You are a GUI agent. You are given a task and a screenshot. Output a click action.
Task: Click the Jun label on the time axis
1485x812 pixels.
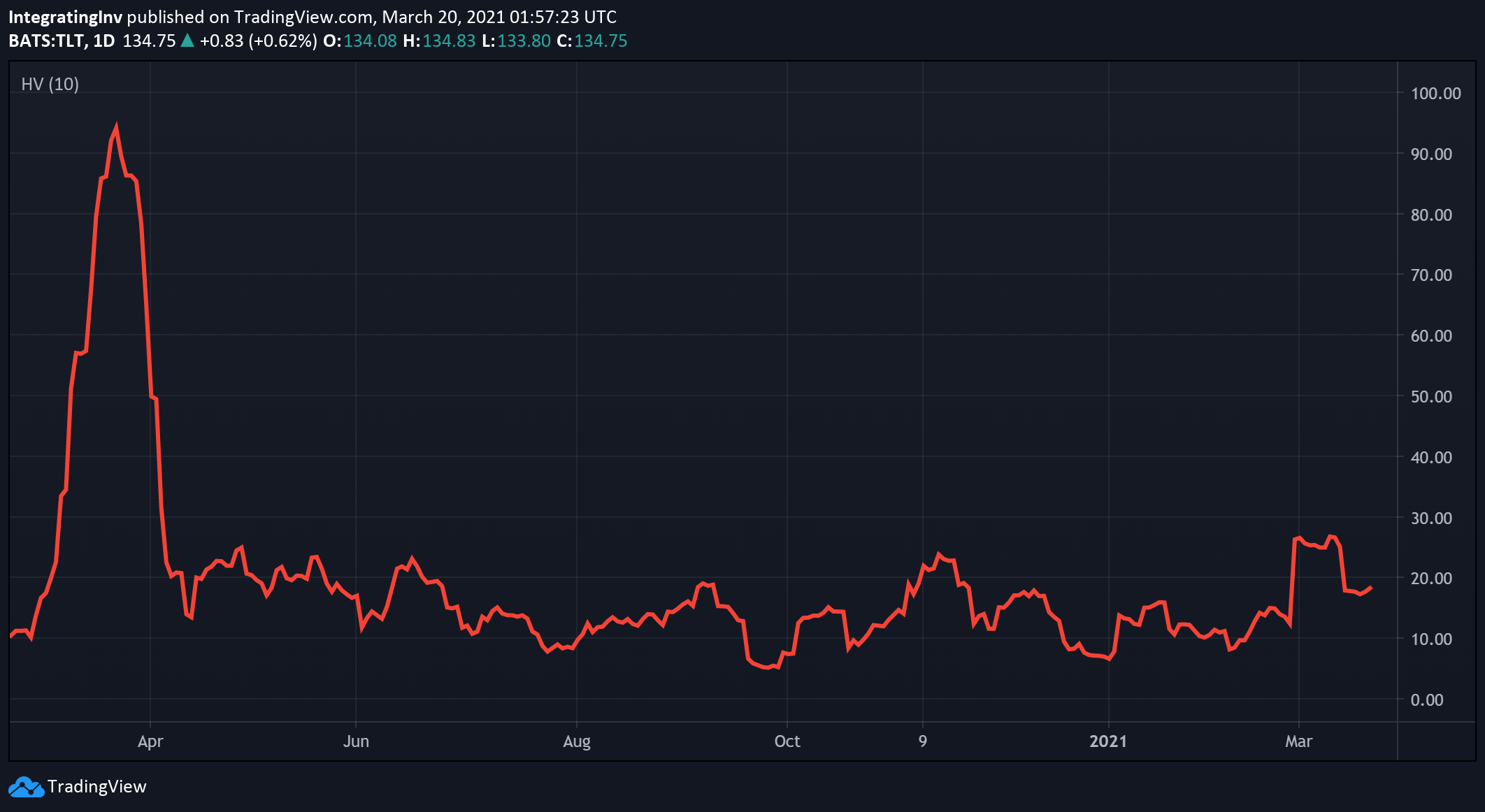tap(356, 741)
